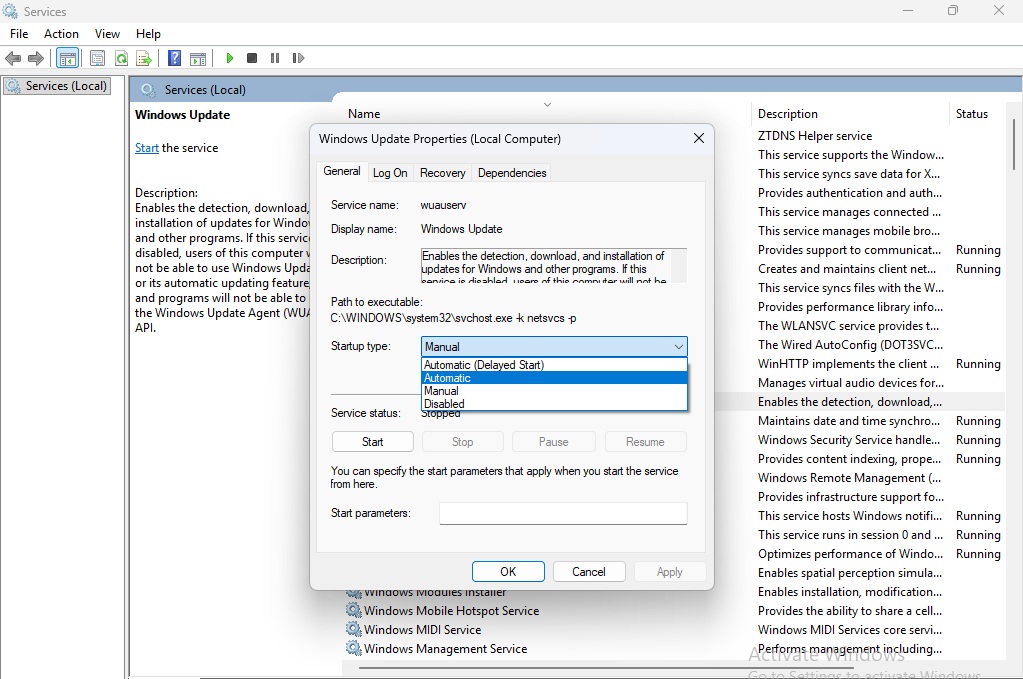Click Provides content indexing description

point(849,459)
